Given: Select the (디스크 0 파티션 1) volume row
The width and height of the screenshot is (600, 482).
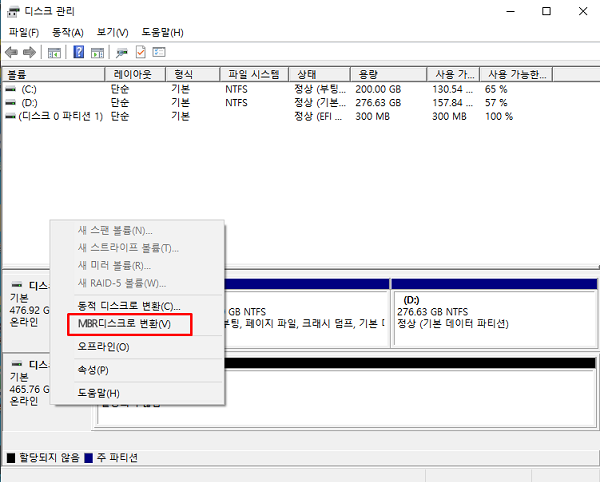Looking at the screenshot, I should click(x=58, y=116).
